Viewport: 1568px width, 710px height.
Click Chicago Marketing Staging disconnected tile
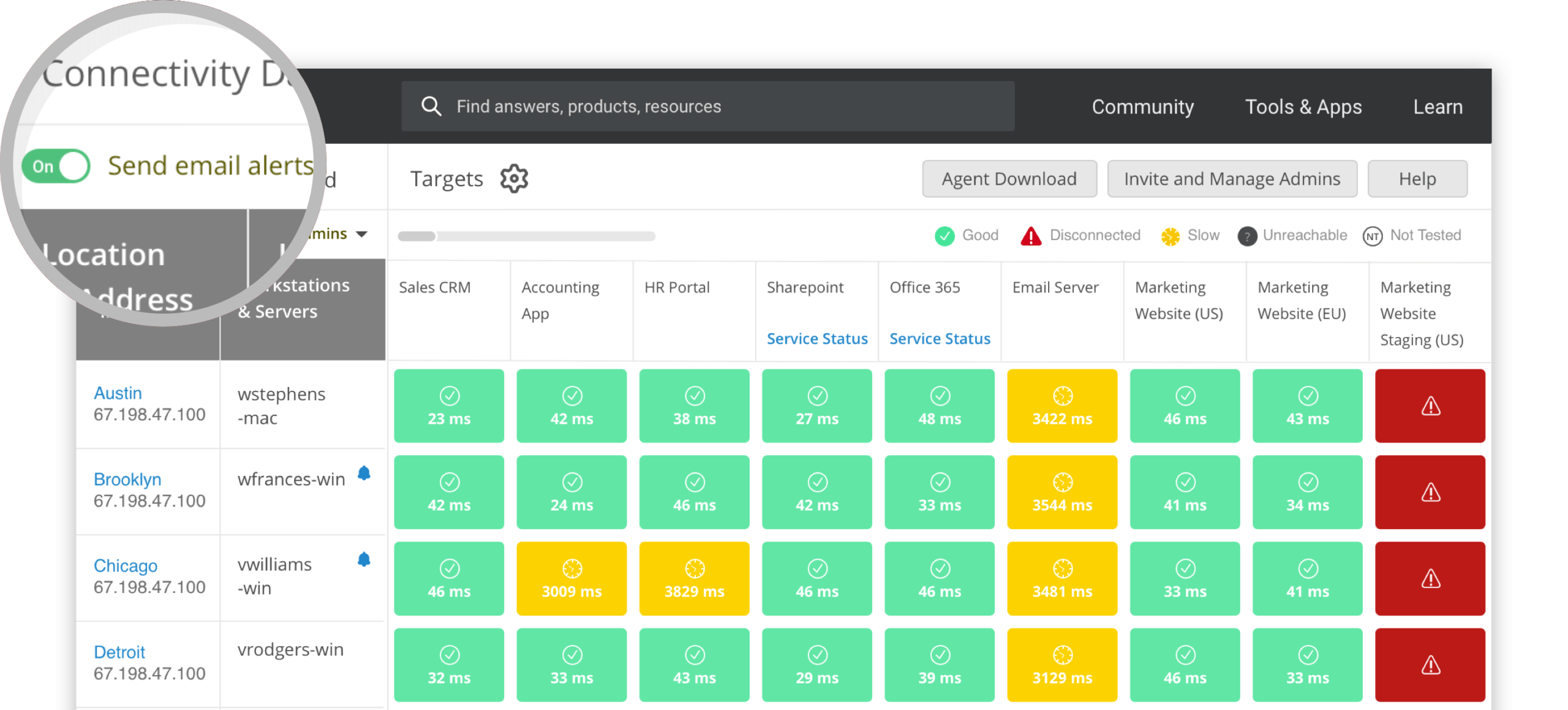[x=1430, y=578]
